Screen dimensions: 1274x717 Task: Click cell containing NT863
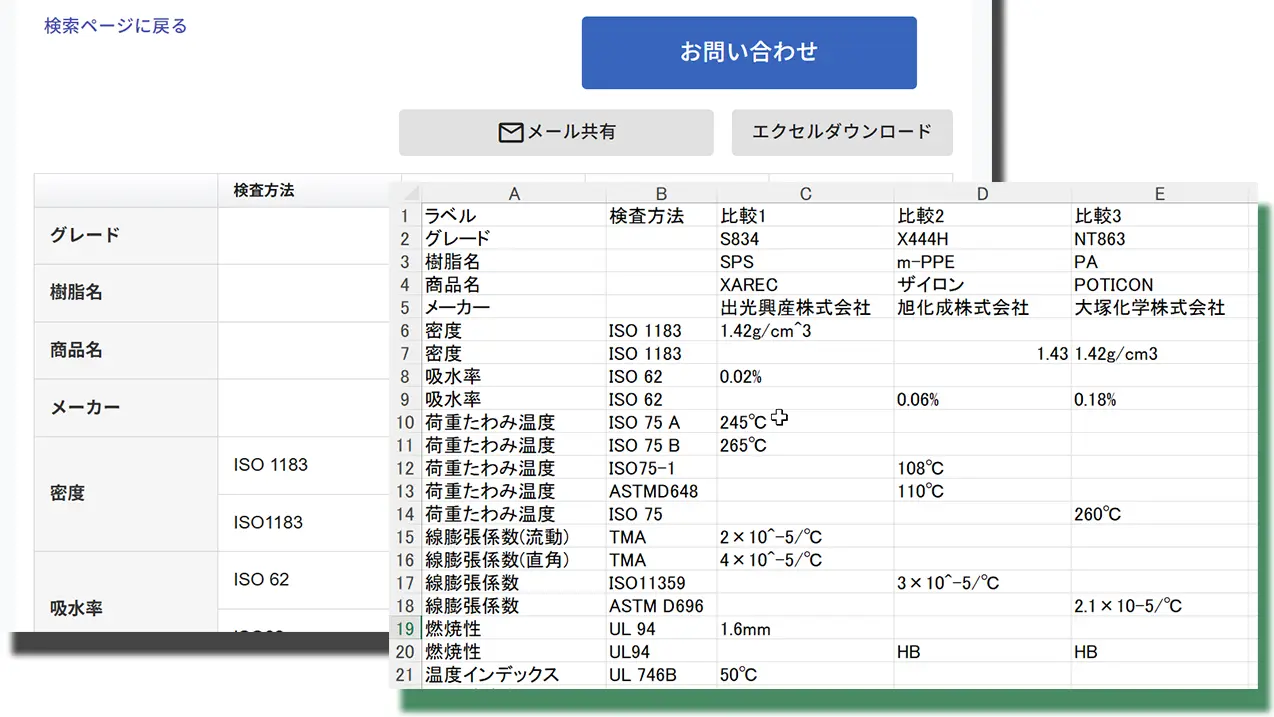[x=1159, y=239]
